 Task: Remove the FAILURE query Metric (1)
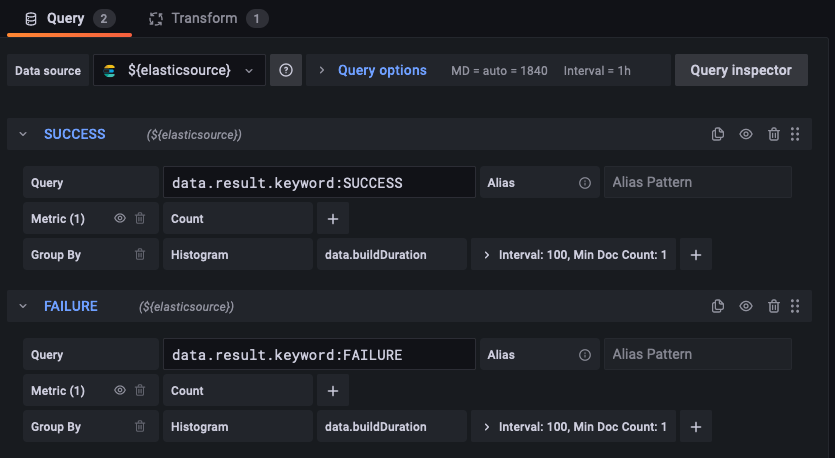click(140, 390)
